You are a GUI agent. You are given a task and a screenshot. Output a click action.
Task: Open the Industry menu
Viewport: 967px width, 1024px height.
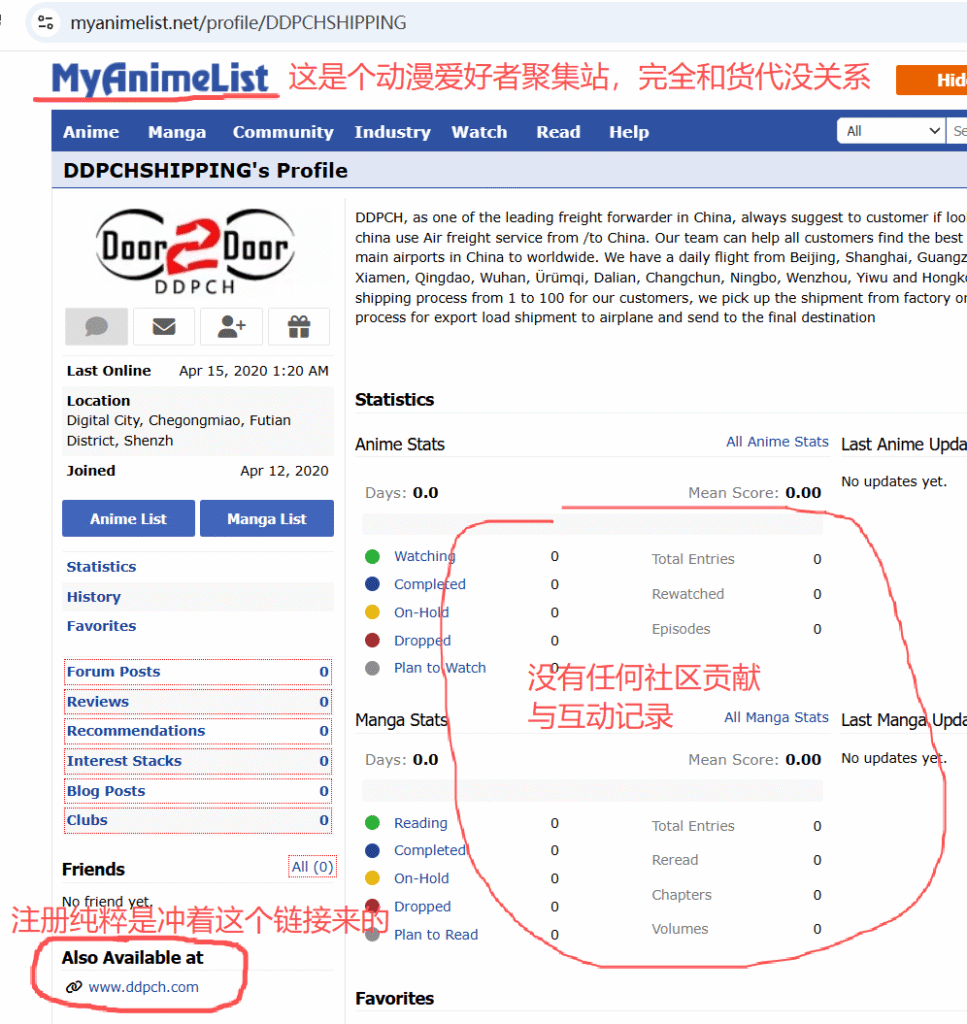392,132
